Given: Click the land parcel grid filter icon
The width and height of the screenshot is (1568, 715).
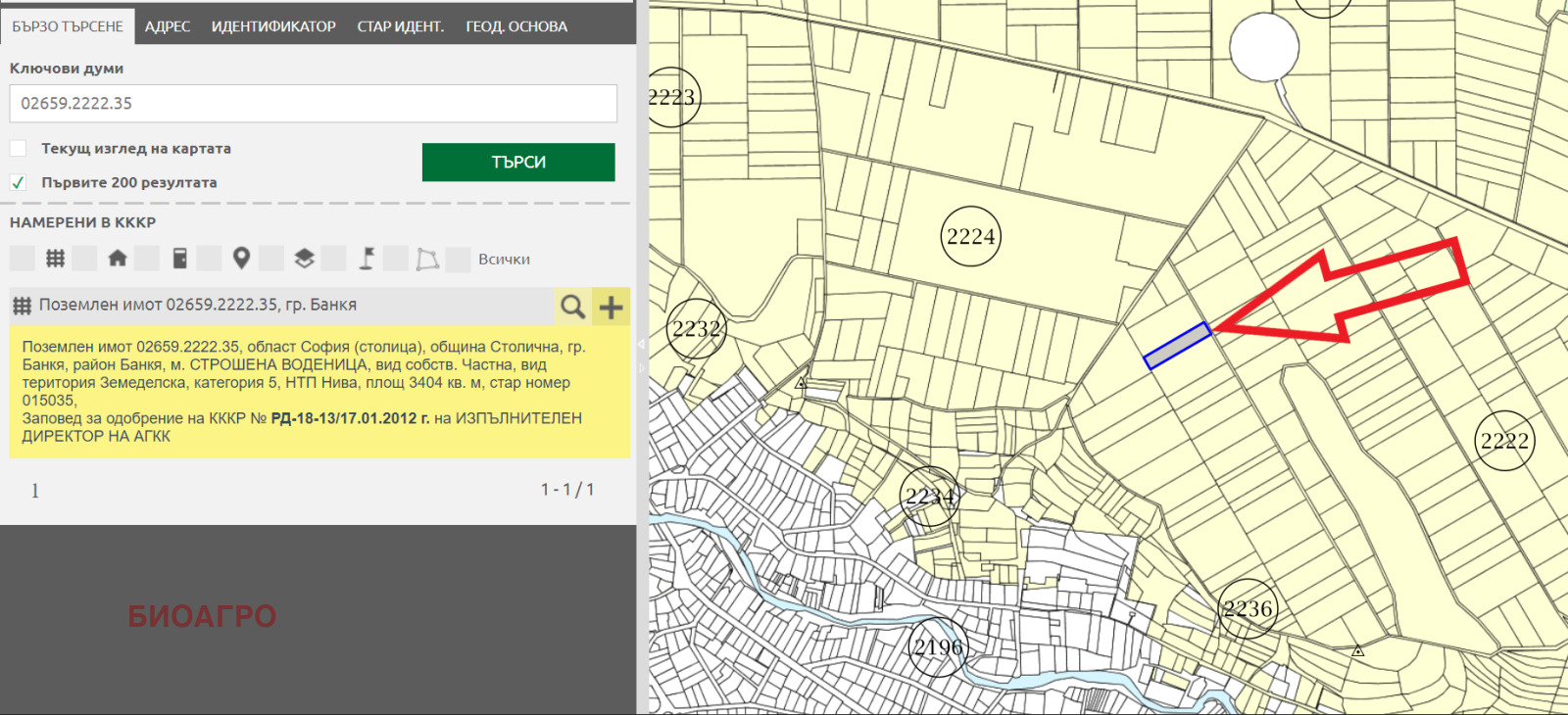Looking at the screenshot, I should (x=55, y=259).
